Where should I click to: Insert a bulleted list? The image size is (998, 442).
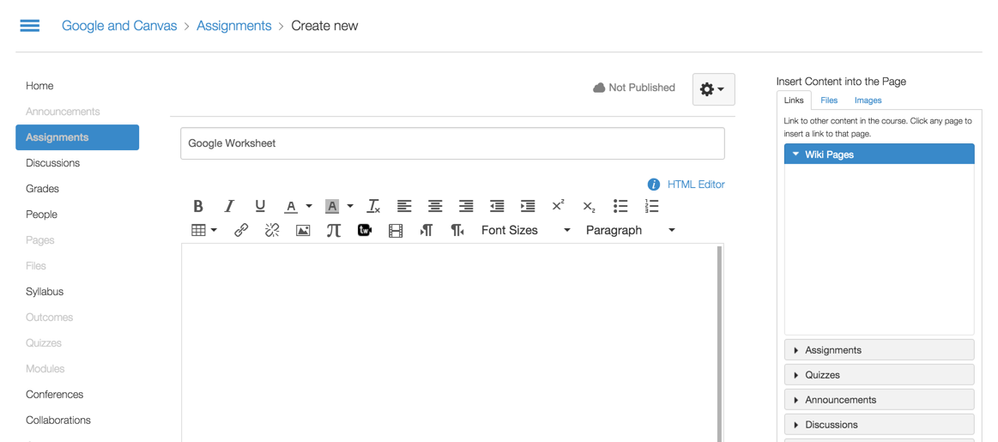coord(621,206)
